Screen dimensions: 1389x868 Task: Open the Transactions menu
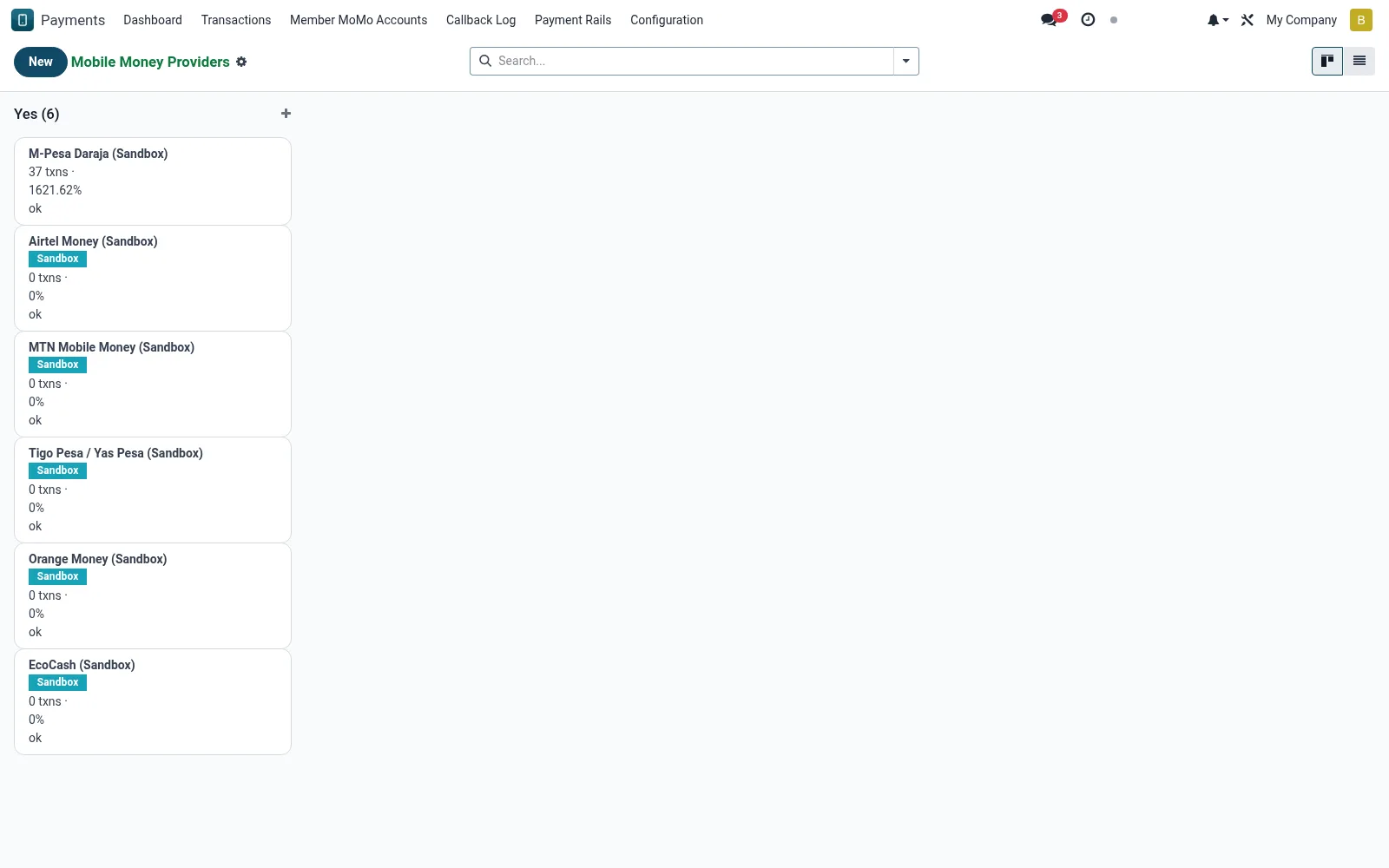coord(236,20)
